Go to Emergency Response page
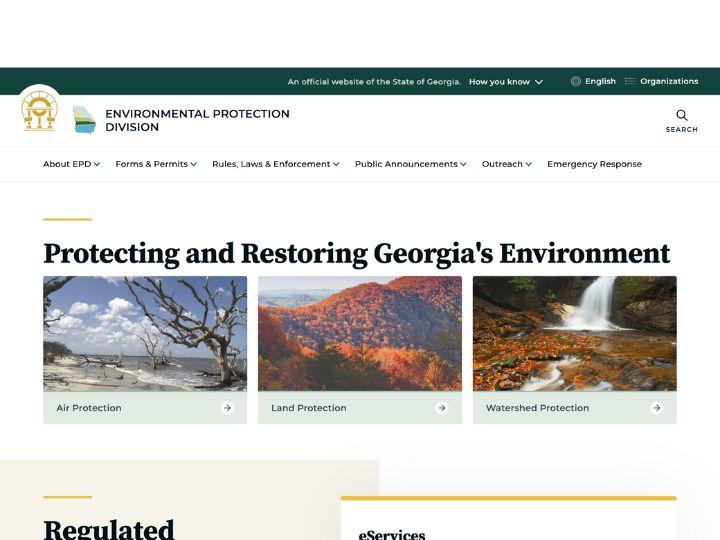The width and height of the screenshot is (720, 540). 594,164
